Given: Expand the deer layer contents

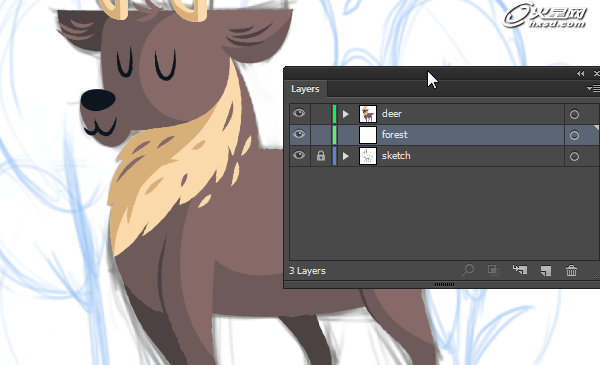Looking at the screenshot, I should (346, 114).
